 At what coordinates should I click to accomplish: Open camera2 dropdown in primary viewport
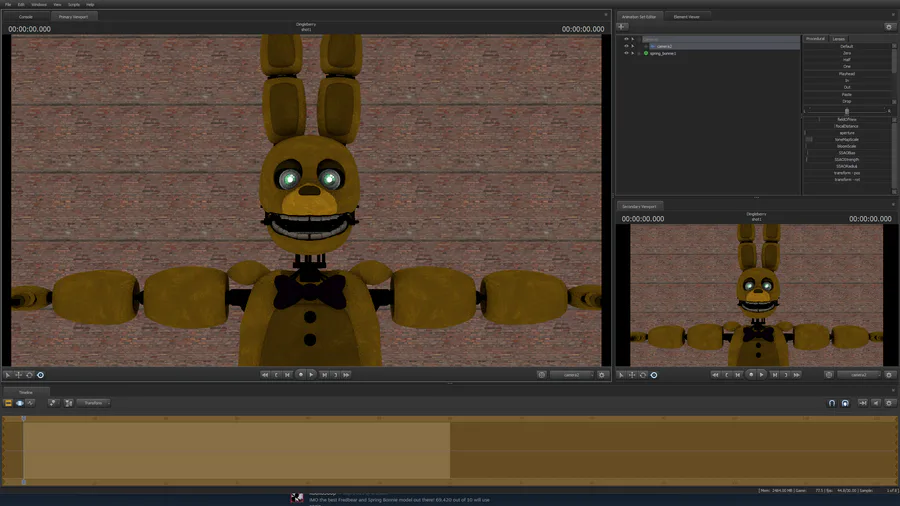click(x=572, y=375)
